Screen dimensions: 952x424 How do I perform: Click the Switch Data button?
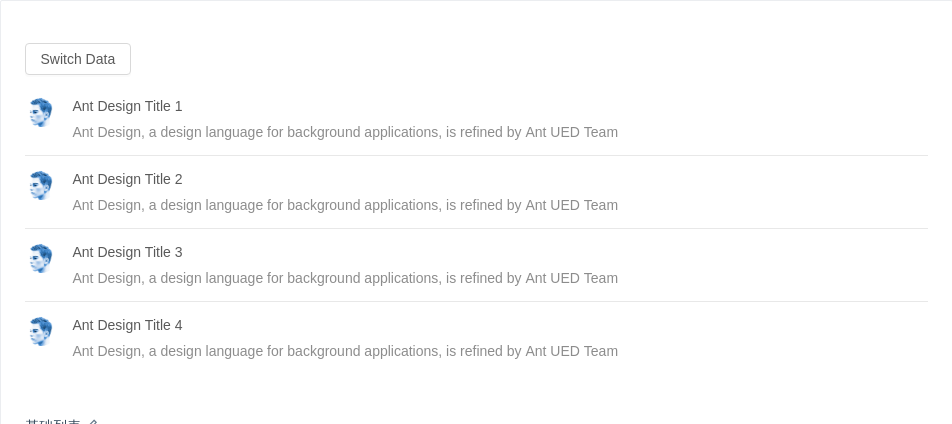coord(78,59)
